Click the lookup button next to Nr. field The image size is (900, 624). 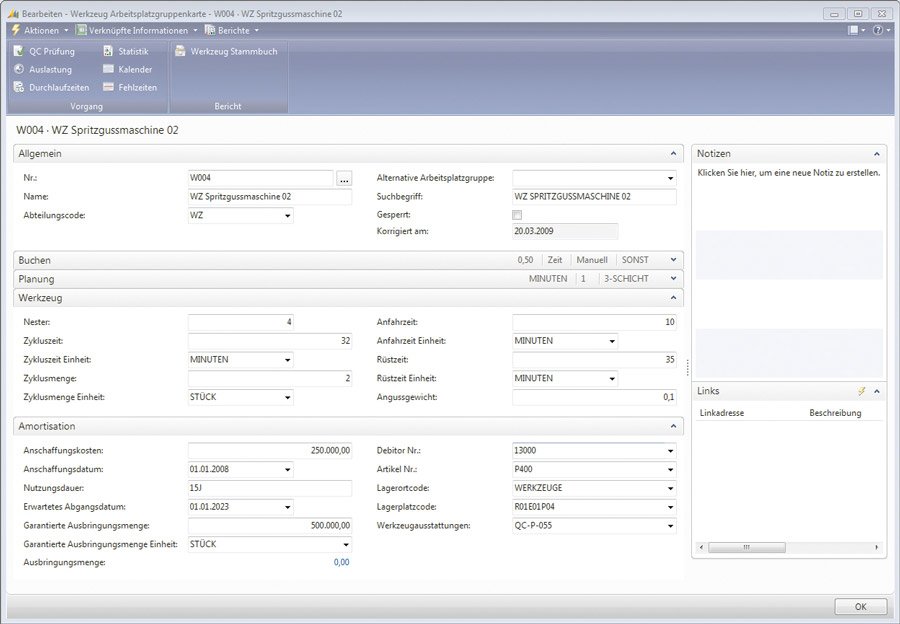[x=344, y=178]
